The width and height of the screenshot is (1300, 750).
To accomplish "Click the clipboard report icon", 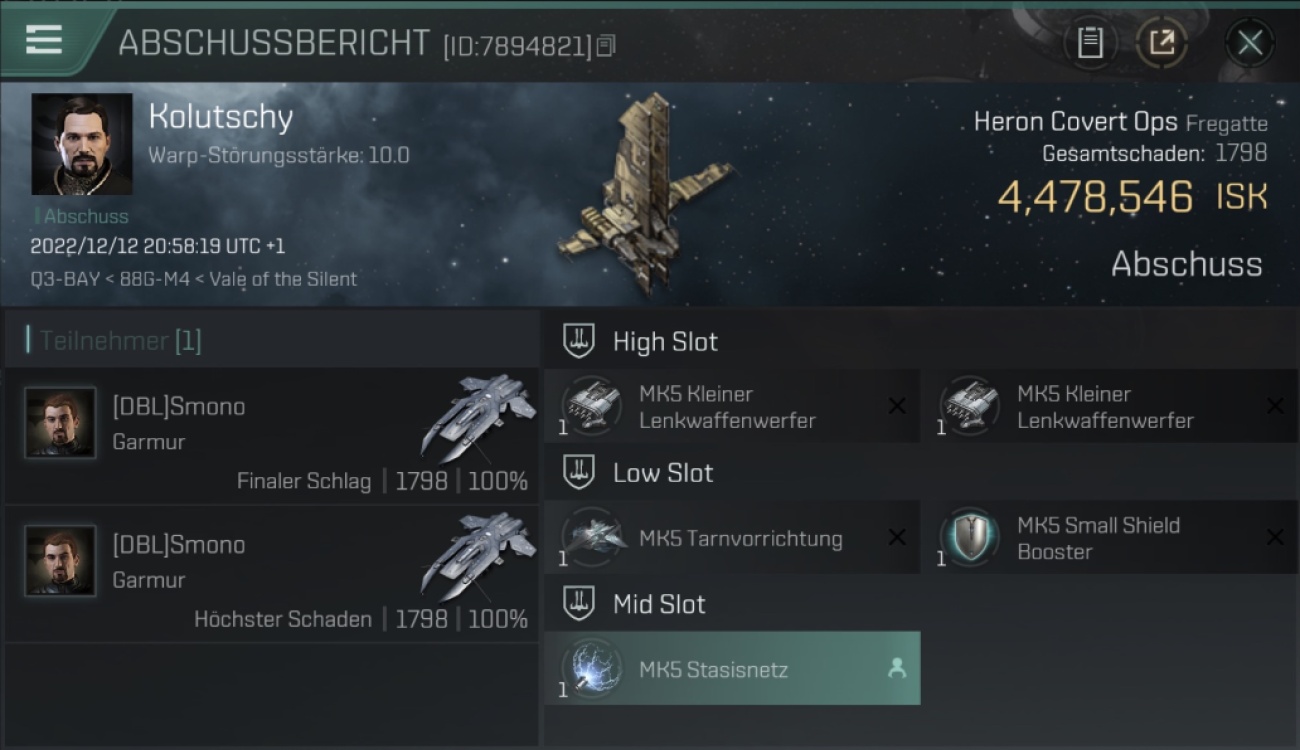I will [1090, 42].
